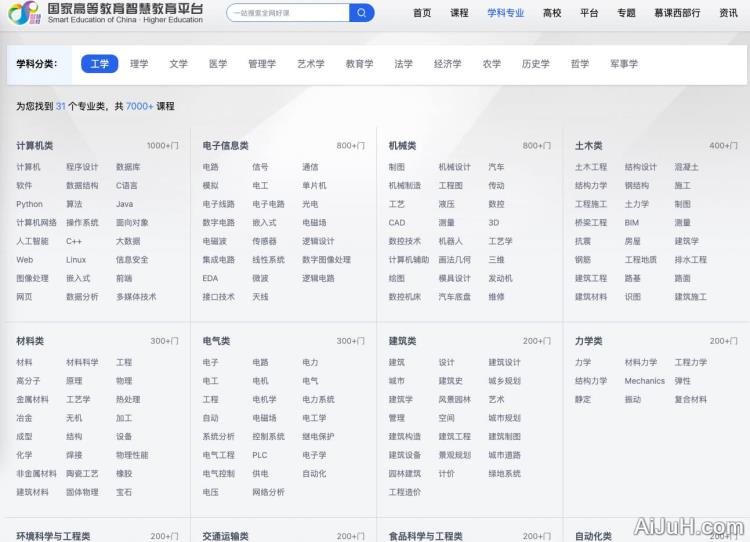Click the C++ keyword link

pyautogui.click(x=74, y=241)
